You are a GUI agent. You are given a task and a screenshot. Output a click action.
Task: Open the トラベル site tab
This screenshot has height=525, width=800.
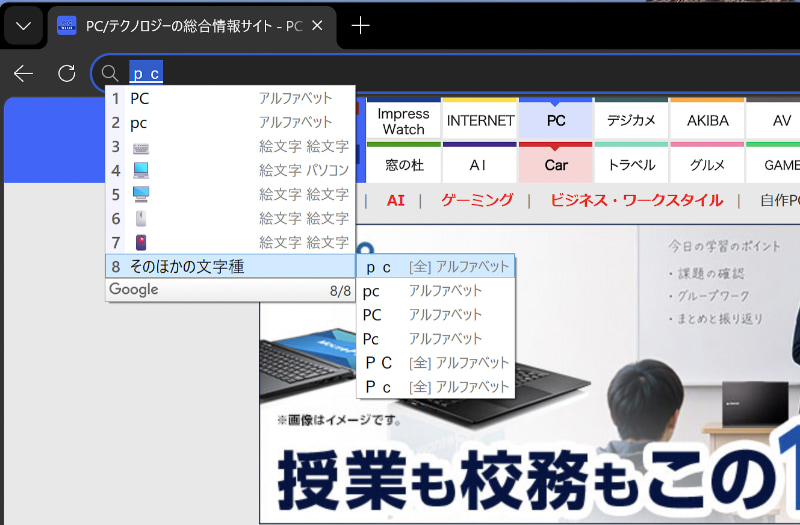631,164
